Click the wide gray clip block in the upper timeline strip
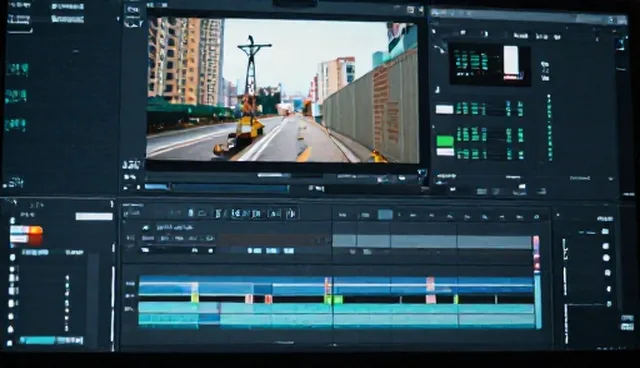 point(433,242)
